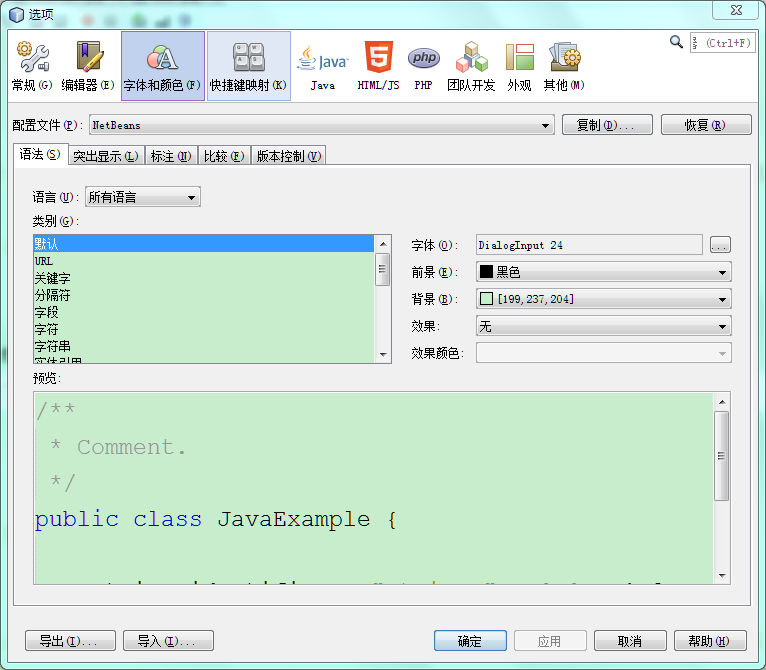Open the PHP options category
The width and height of the screenshot is (766, 670).
[423, 66]
